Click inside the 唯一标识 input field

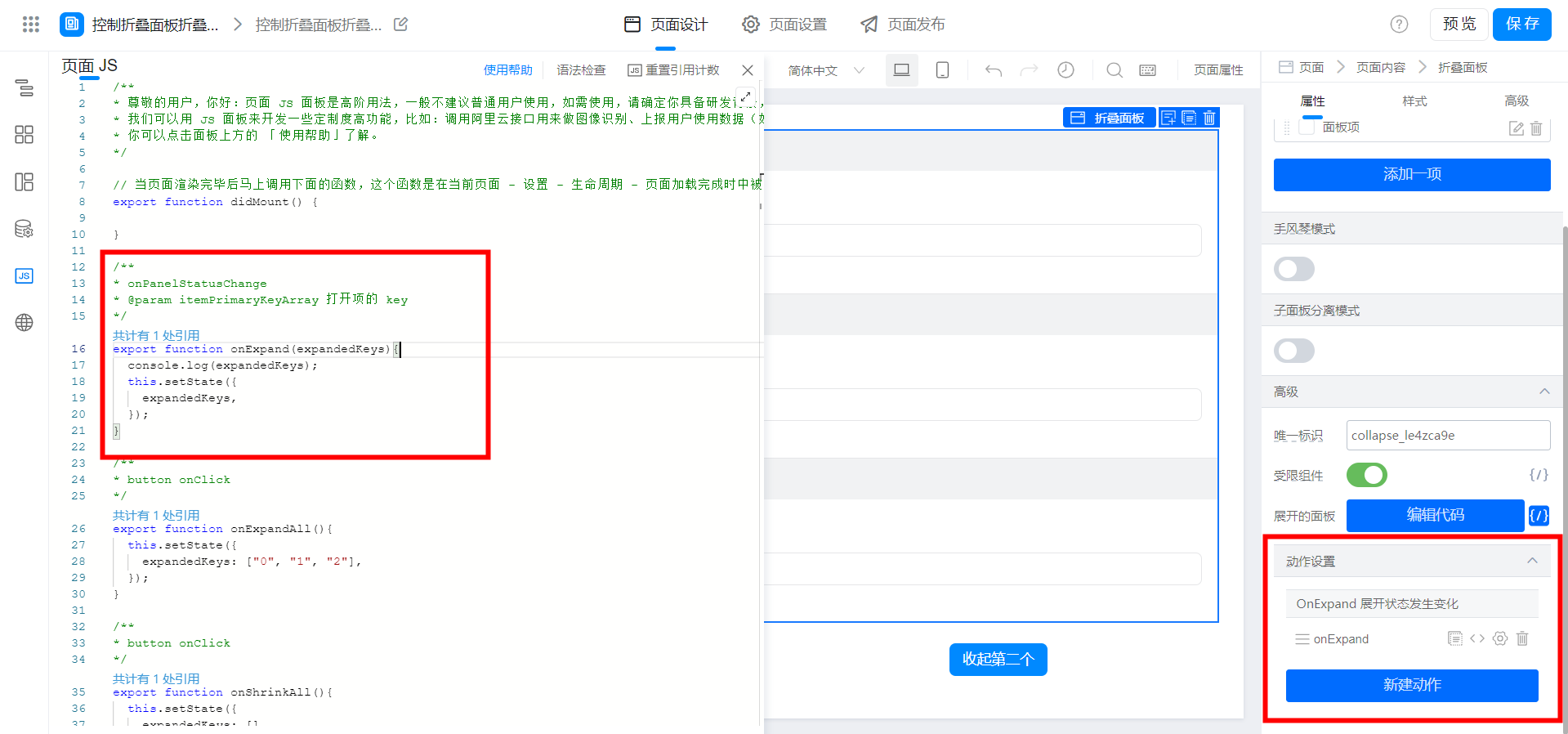click(x=1448, y=435)
